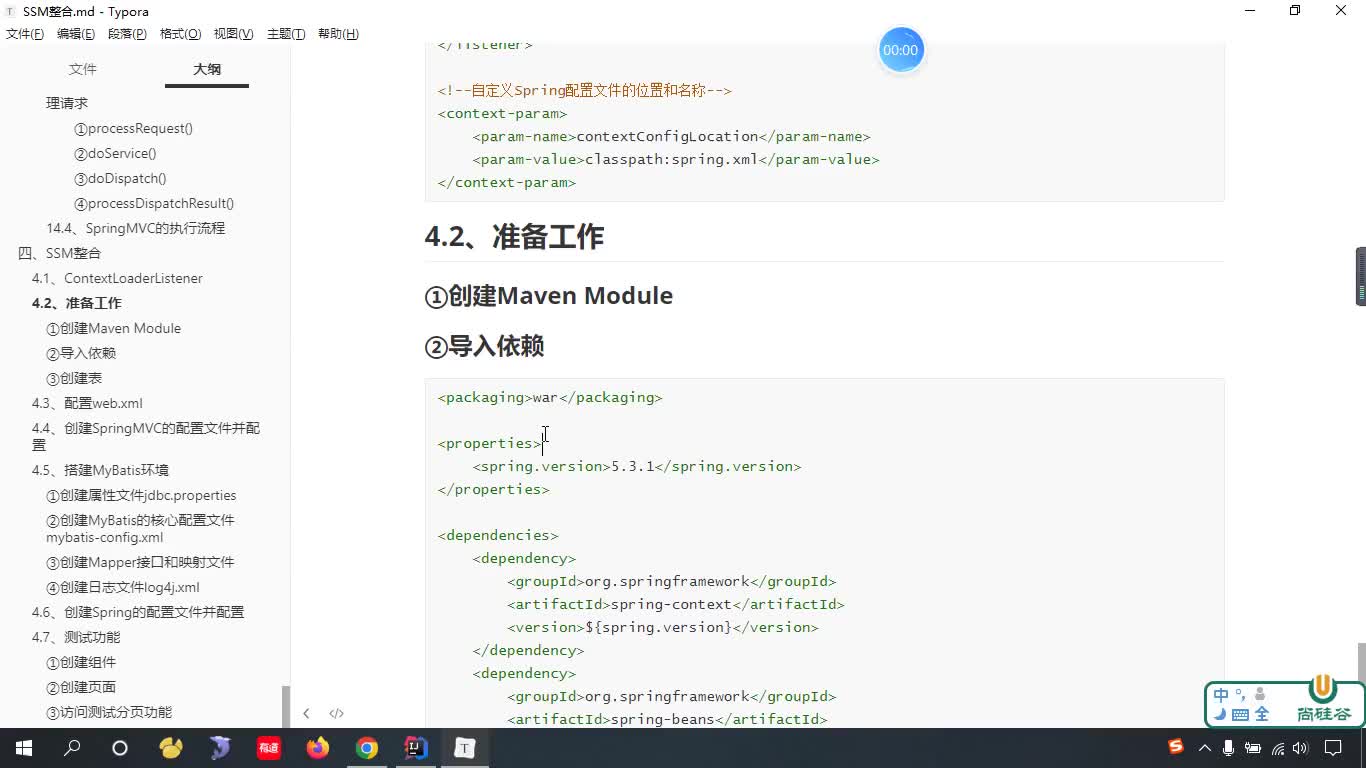Jump to 4.5、搭建MyBatis环境 in outline

[100, 470]
